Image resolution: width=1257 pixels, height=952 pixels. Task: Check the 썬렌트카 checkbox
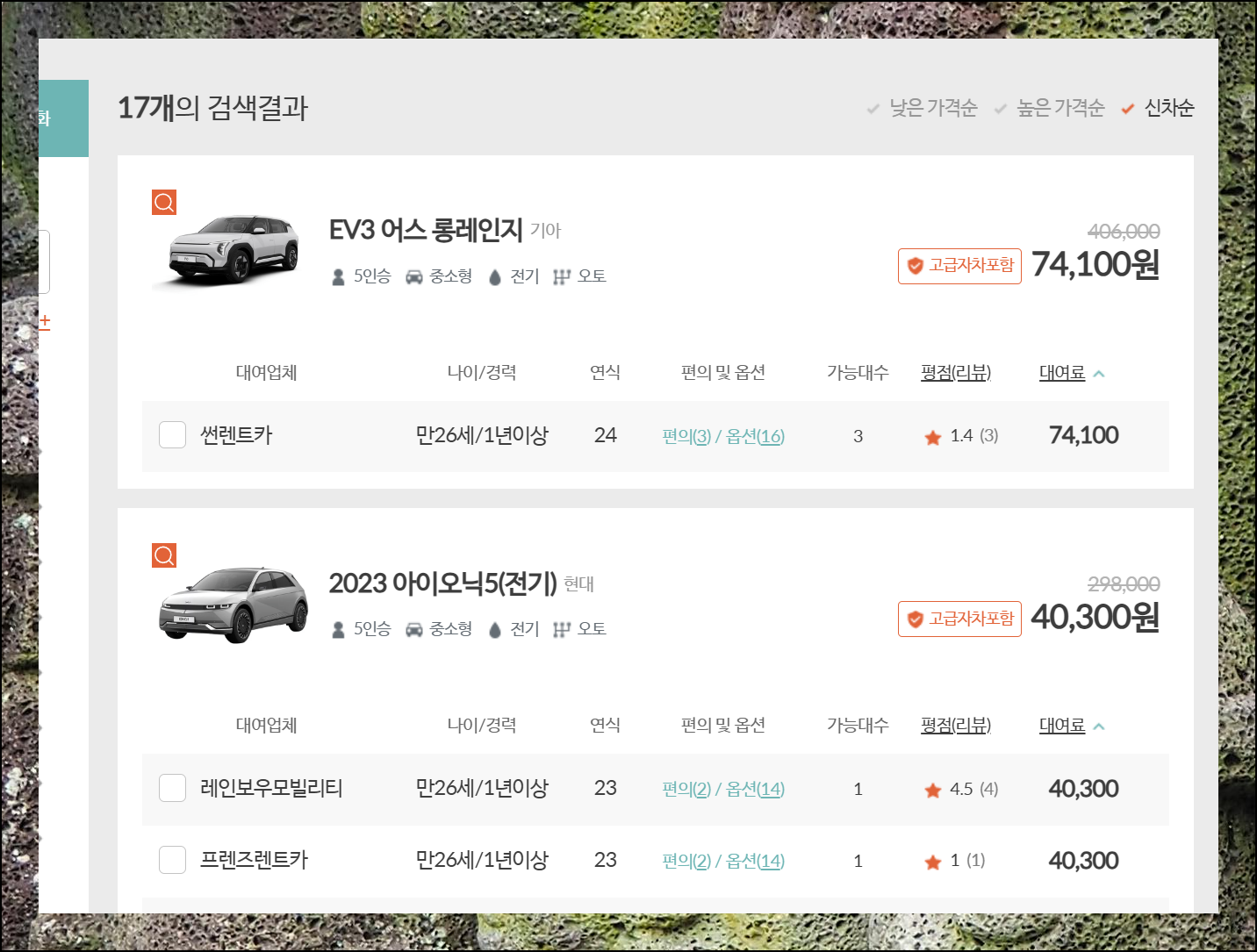click(x=172, y=435)
